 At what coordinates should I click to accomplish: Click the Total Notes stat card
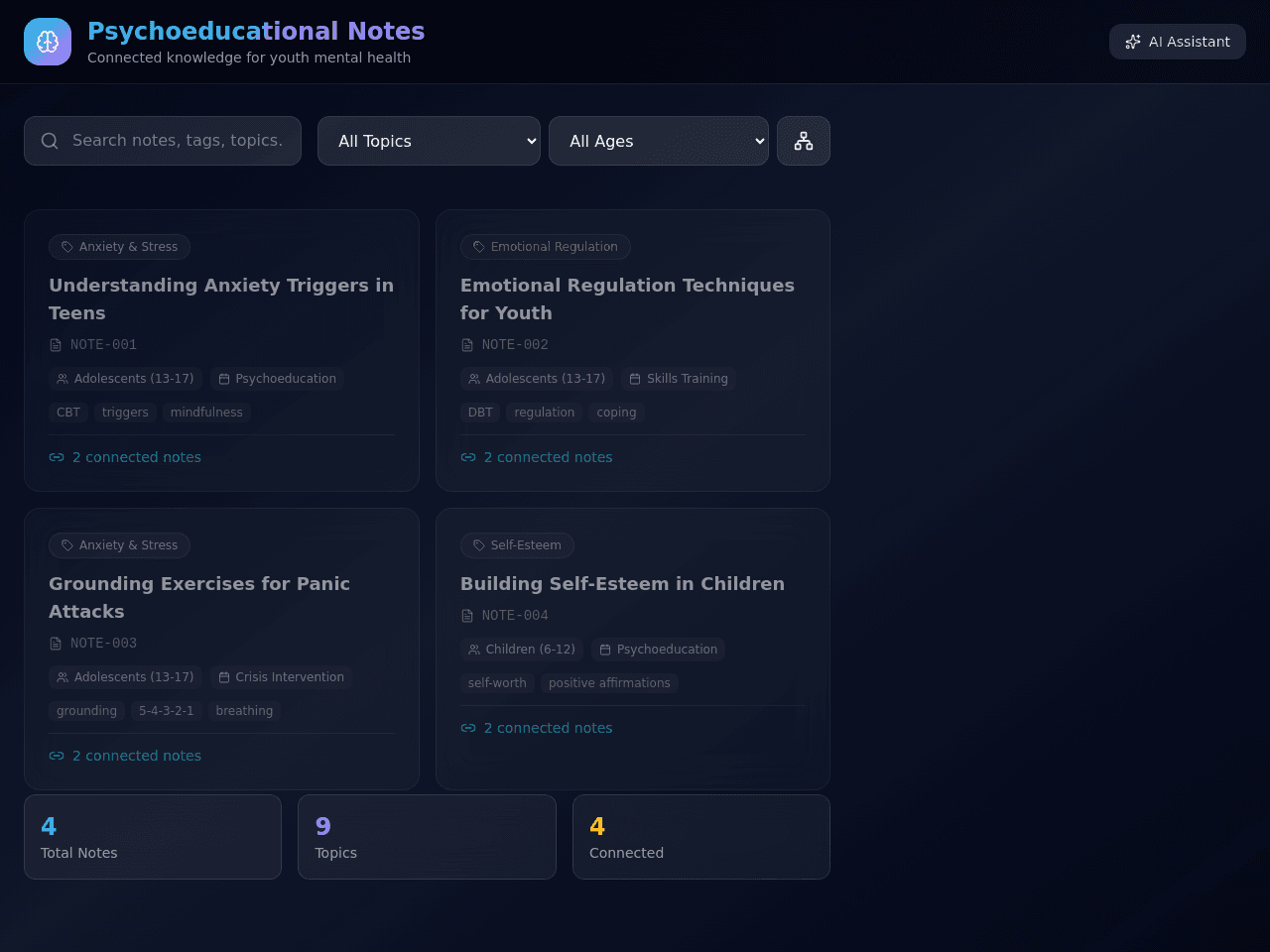[153, 837]
